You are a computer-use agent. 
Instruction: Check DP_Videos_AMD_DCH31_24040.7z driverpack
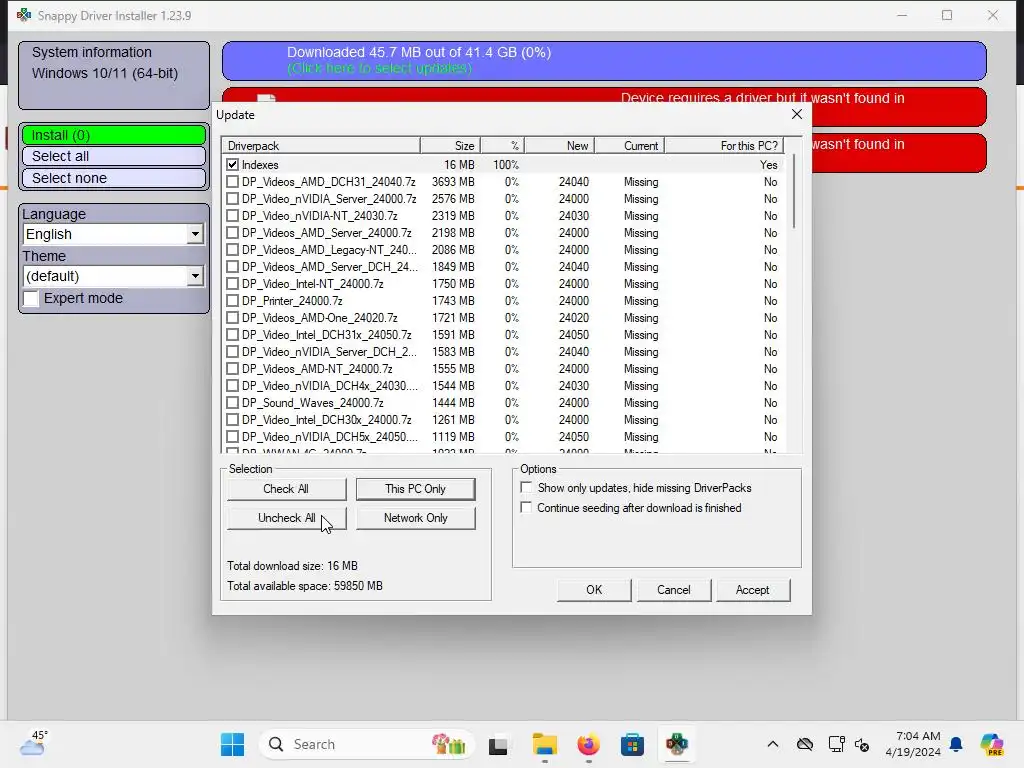pos(232,182)
